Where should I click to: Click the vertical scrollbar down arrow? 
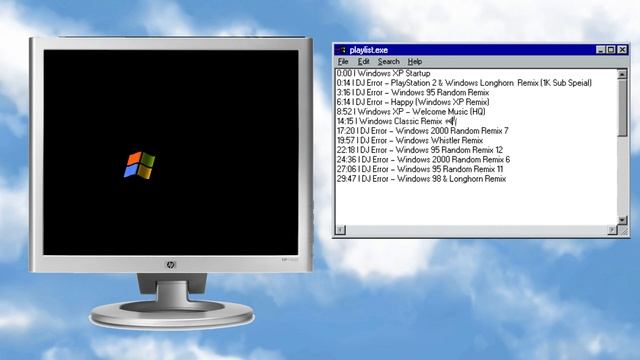[622, 220]
